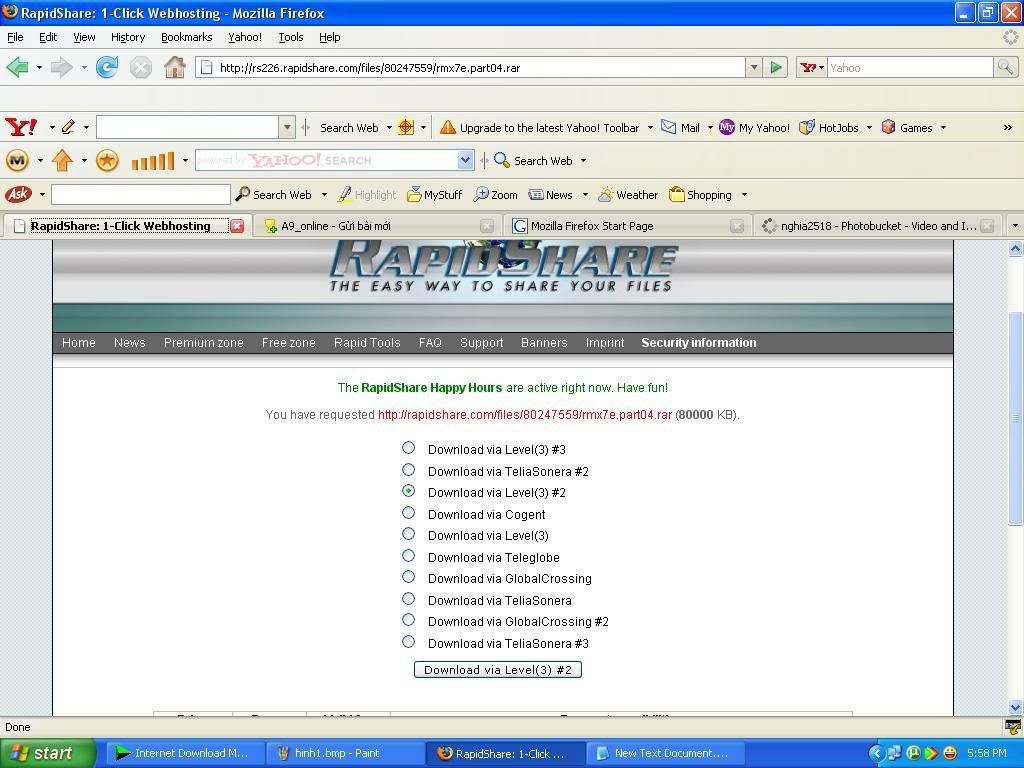
Task: Switch to A9_online tab
Action: (x=379, y=226)
